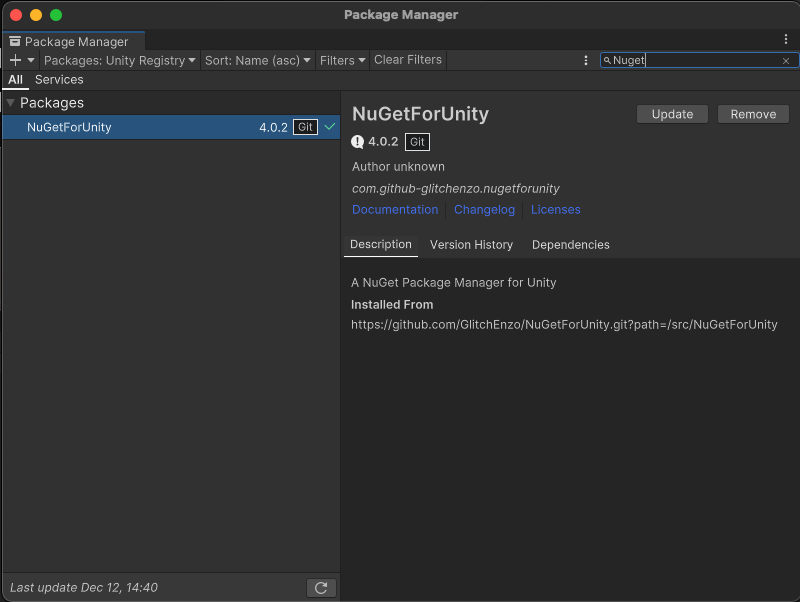This screenshot has width=800, height=602.
Task: Click the Remove button
Action: (x=753, y=114)
